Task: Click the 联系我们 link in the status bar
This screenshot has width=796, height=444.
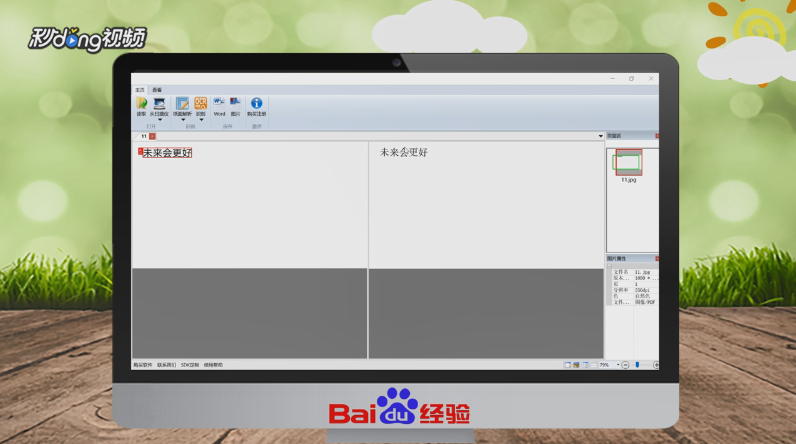Action: point(167,365)
